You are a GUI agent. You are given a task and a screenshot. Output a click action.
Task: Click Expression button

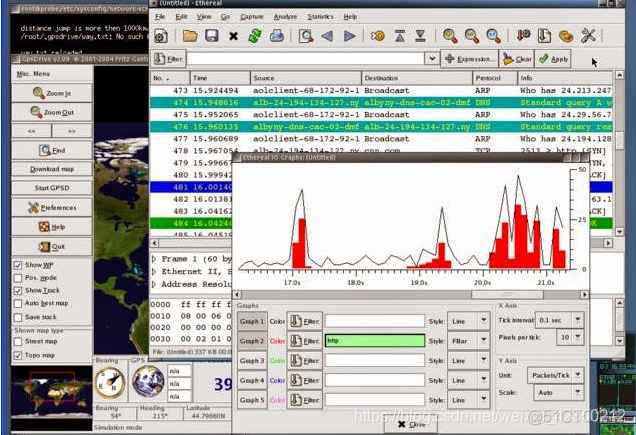click(x=469, y=59)
